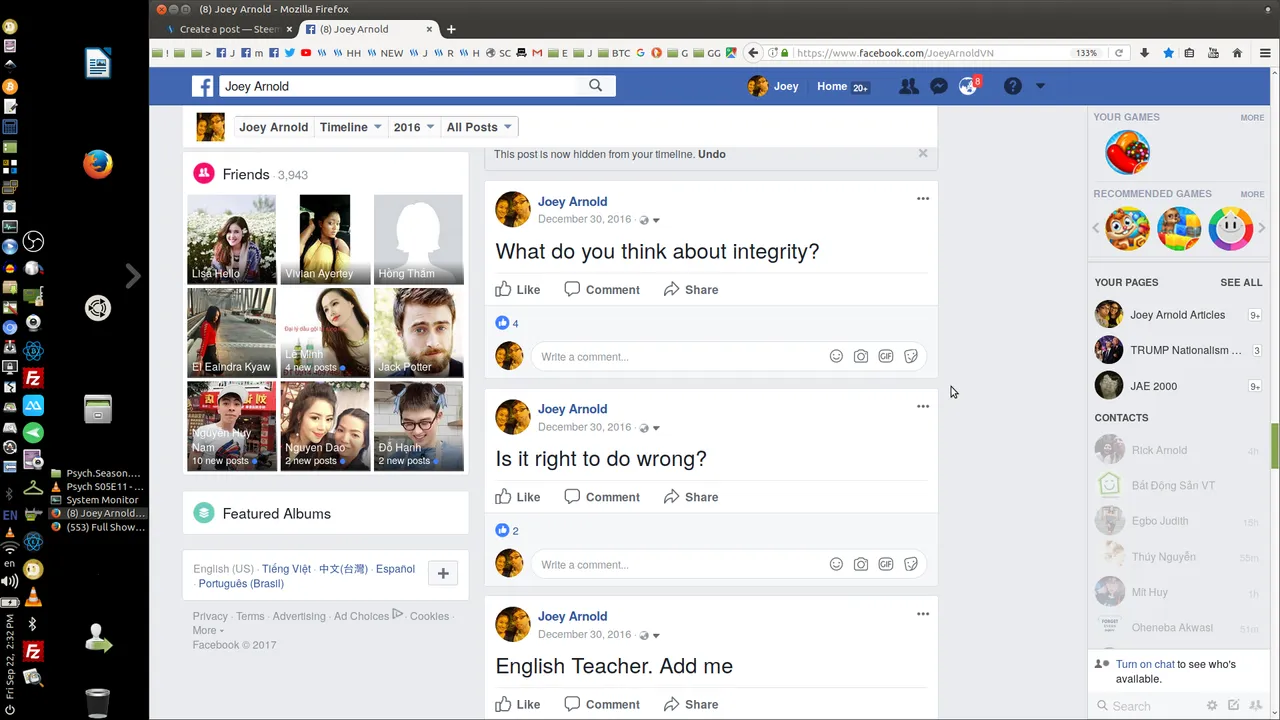Bookmark this page with star icon
The image size is (1280, 720).
[1167, 53]
